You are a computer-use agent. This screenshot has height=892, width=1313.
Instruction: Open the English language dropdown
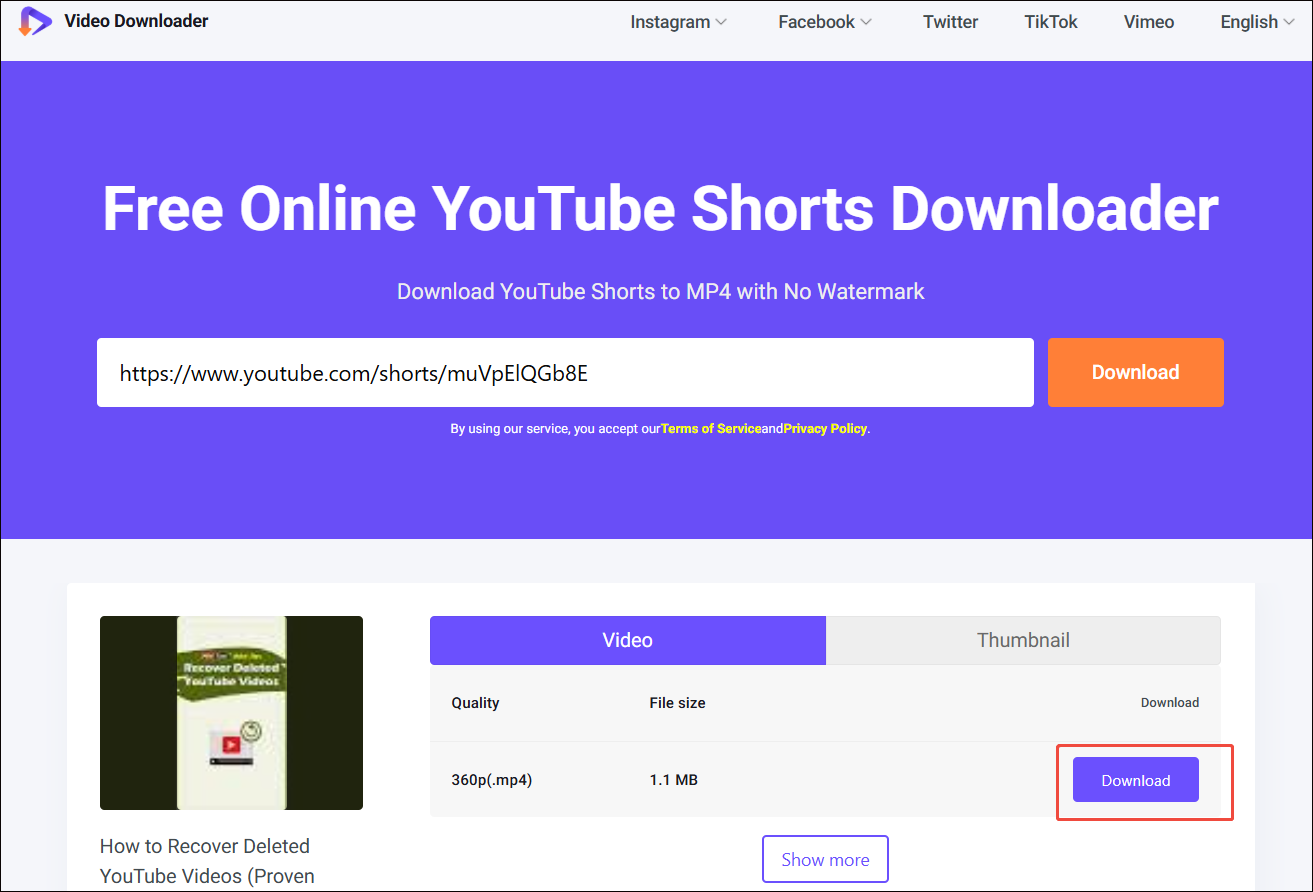[x=1256, y=22]
